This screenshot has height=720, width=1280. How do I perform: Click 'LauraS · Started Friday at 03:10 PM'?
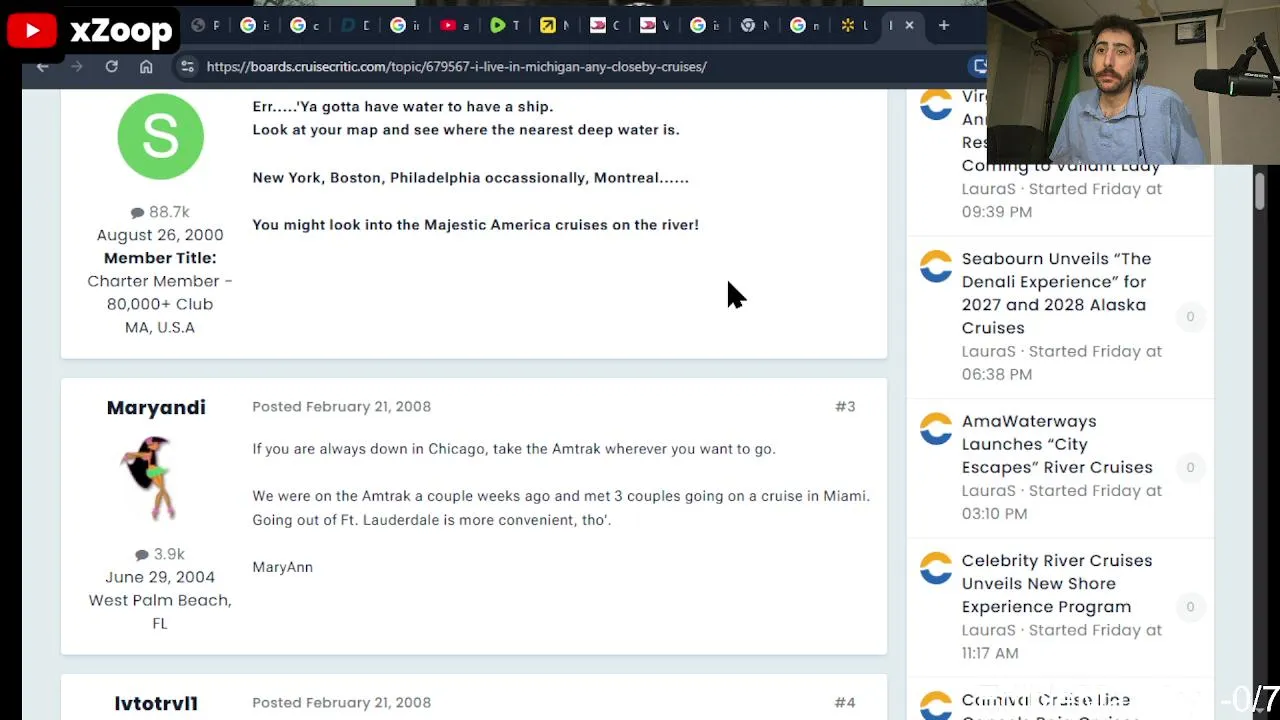pyautogui.click(x=1062, y=502)
